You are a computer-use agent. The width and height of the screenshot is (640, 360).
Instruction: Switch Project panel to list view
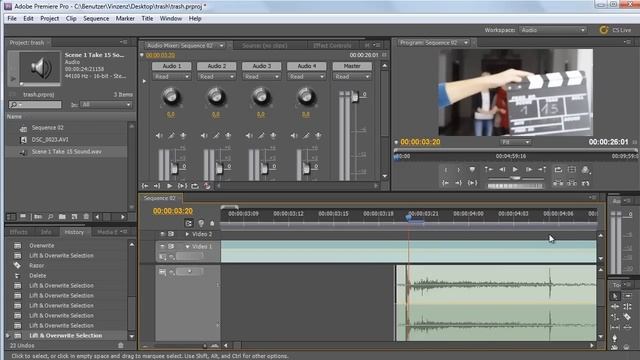tap(11, 217)
